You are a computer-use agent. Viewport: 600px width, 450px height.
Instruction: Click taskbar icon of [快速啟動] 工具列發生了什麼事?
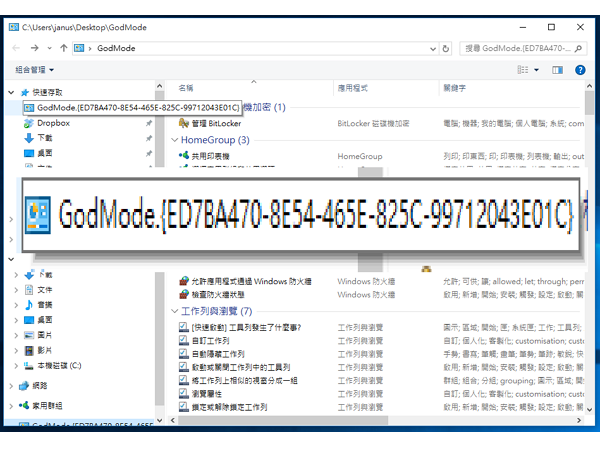tap(184, 327)
